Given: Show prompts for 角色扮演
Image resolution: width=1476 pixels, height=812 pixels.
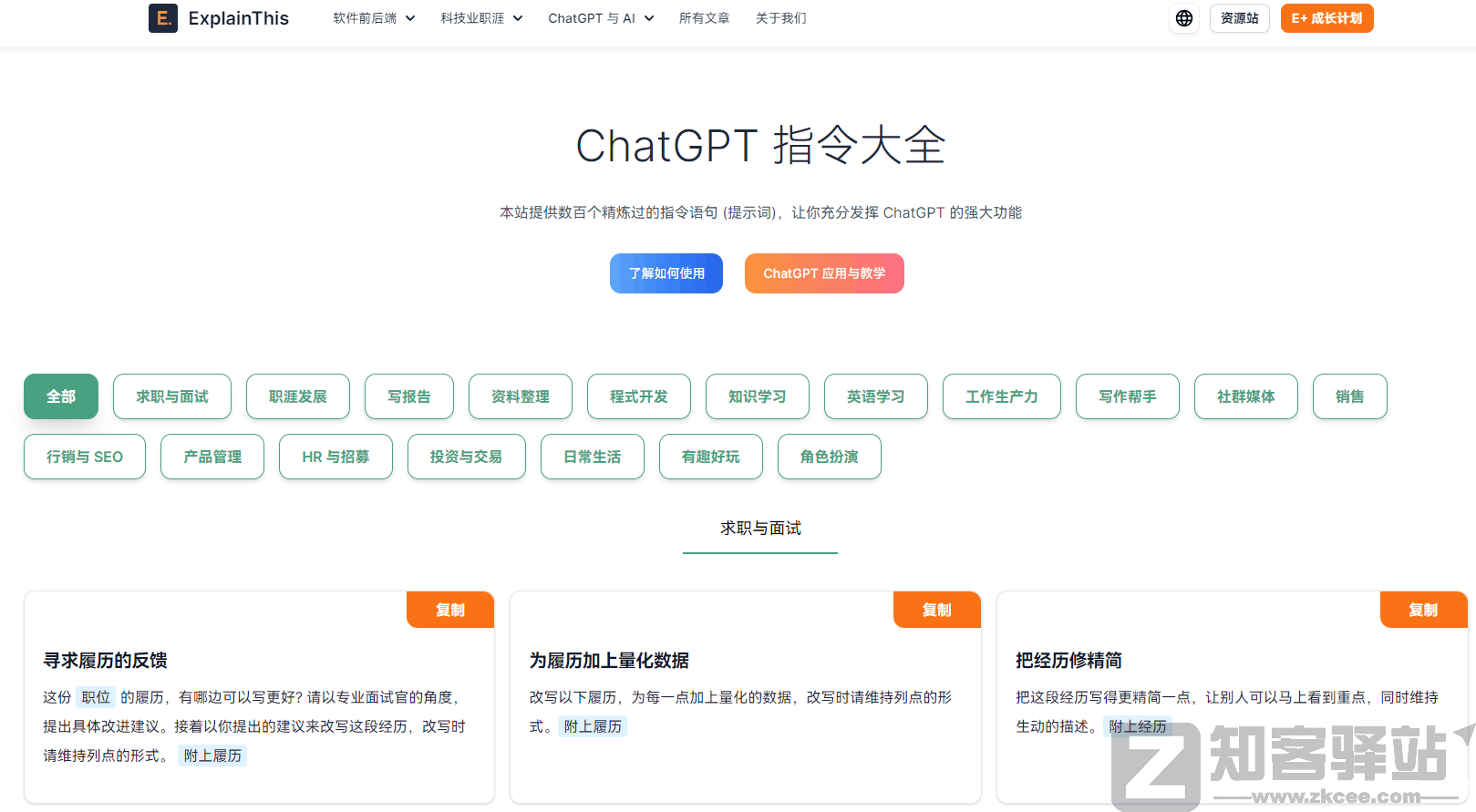Looking at the screenshot, I should (830, 457).
